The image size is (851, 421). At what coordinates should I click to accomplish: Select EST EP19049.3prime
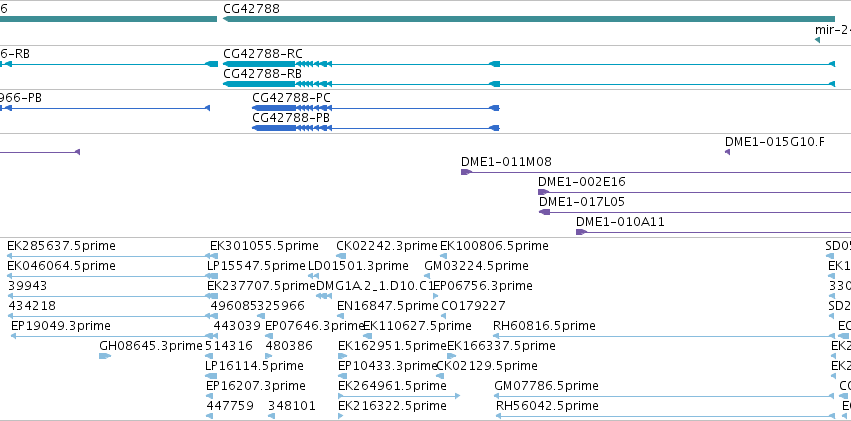[61, 326]
